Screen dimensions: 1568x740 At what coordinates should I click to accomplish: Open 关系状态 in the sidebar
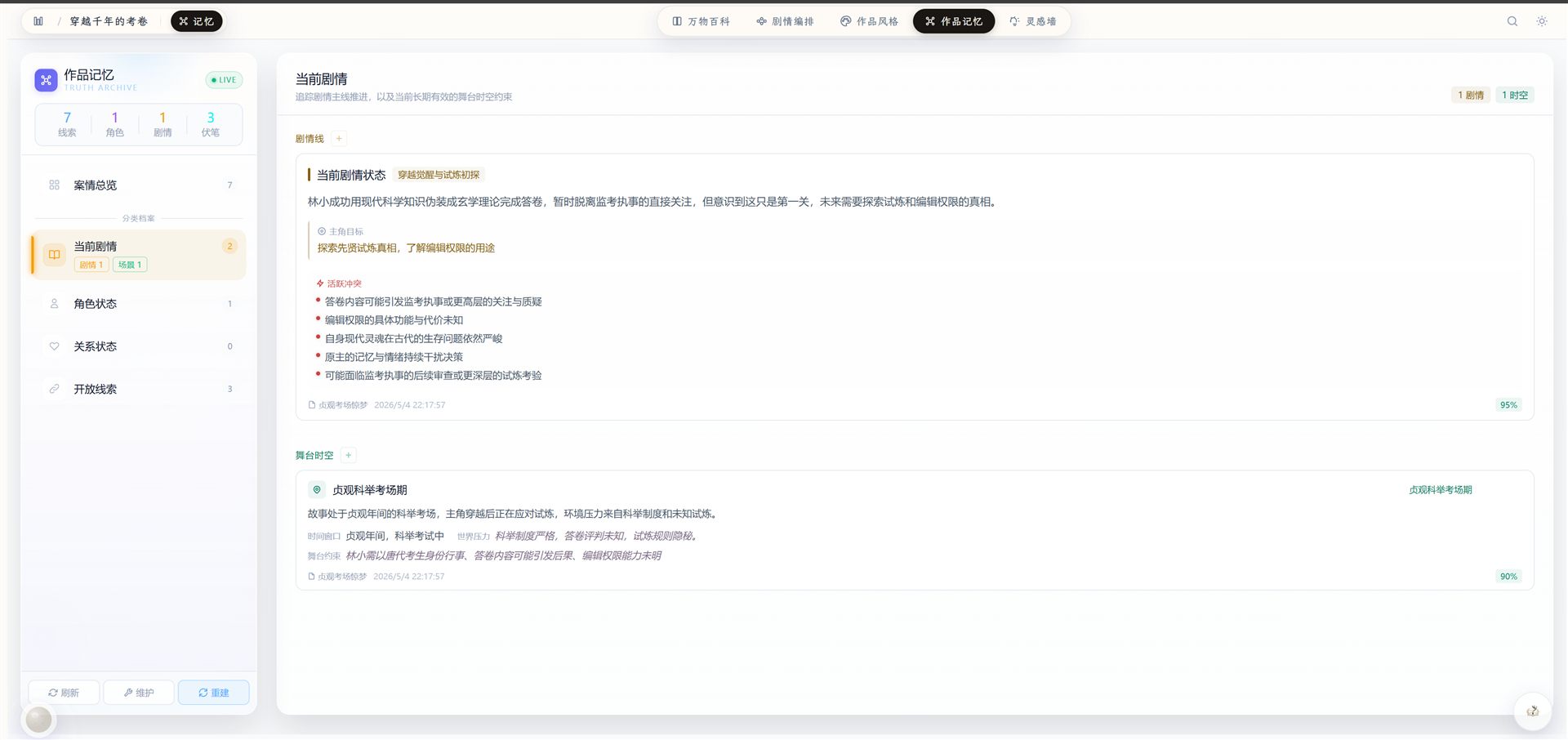(x=139, y=346)
